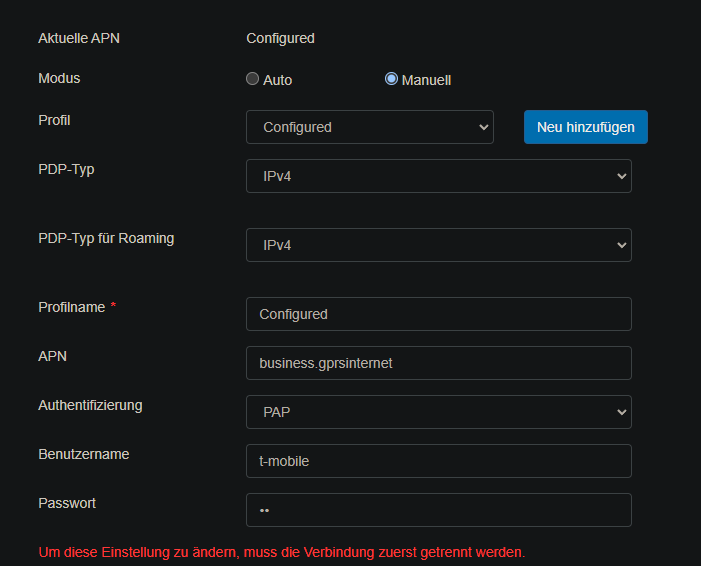Open the Profil dropdown showing Configured
This screenshot has height=566, width=701.
[x=370, y=127]
